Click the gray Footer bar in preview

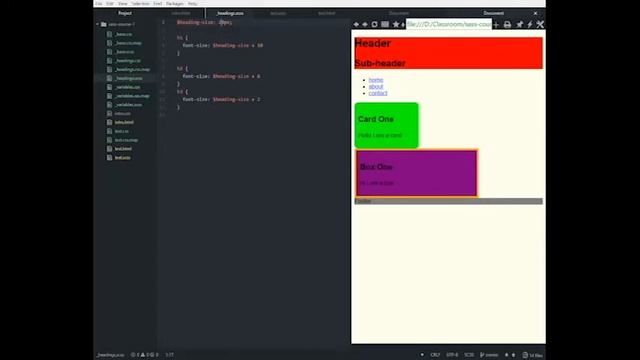coord(449,201)
